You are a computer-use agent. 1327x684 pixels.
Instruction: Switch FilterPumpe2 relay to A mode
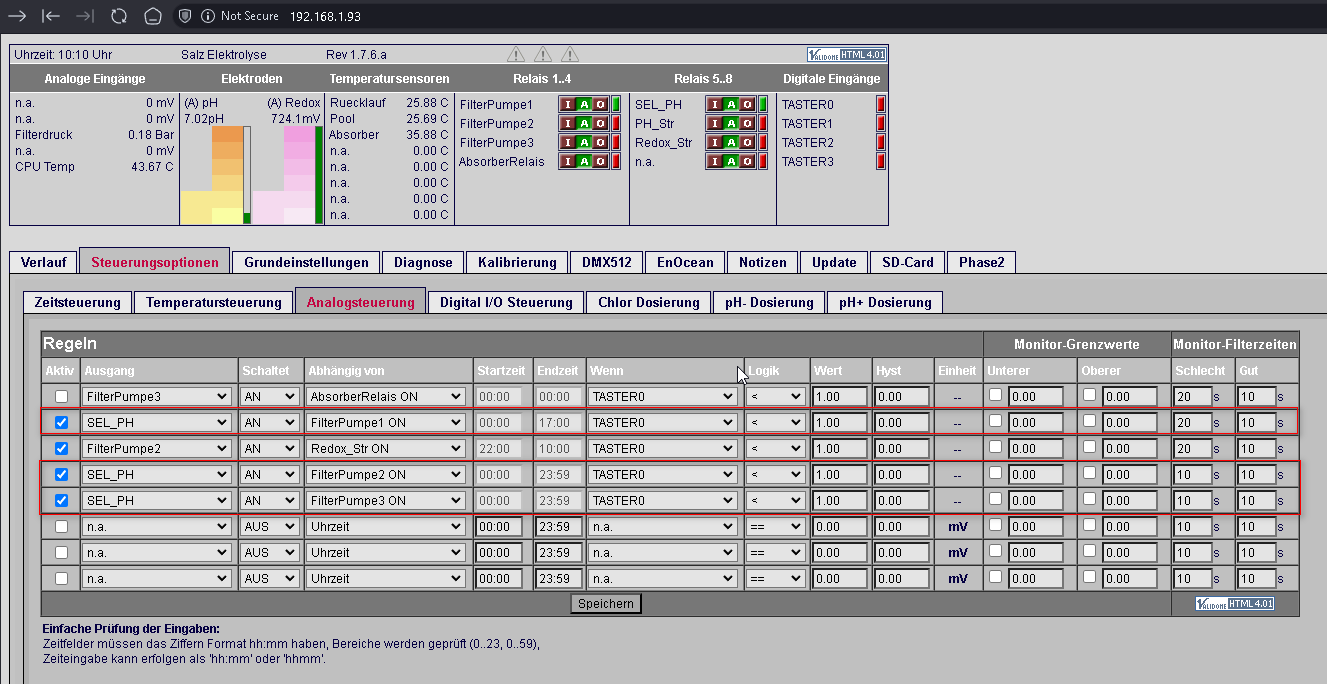click(x=584, y=123)
